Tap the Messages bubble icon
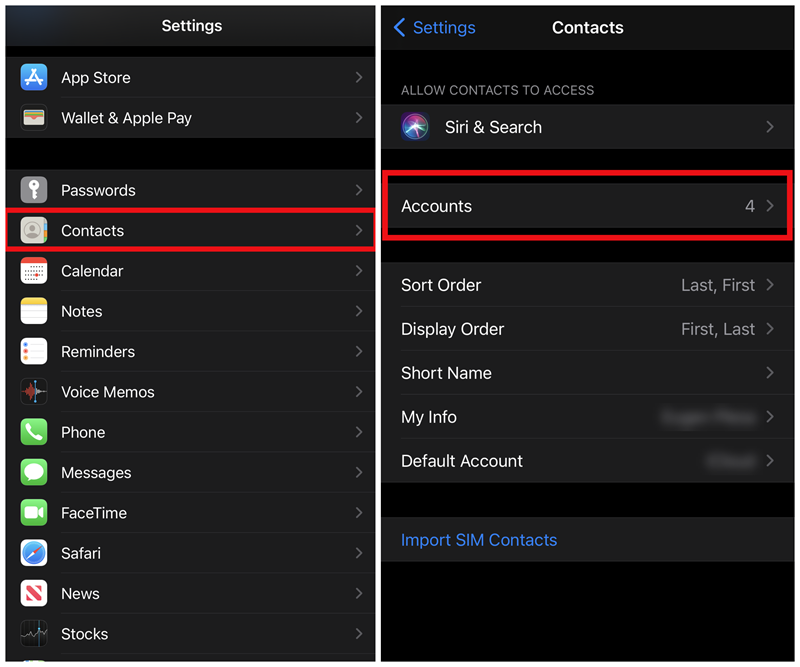The width and height of the screenshot is (800, 667). click(x=34, y=473)
